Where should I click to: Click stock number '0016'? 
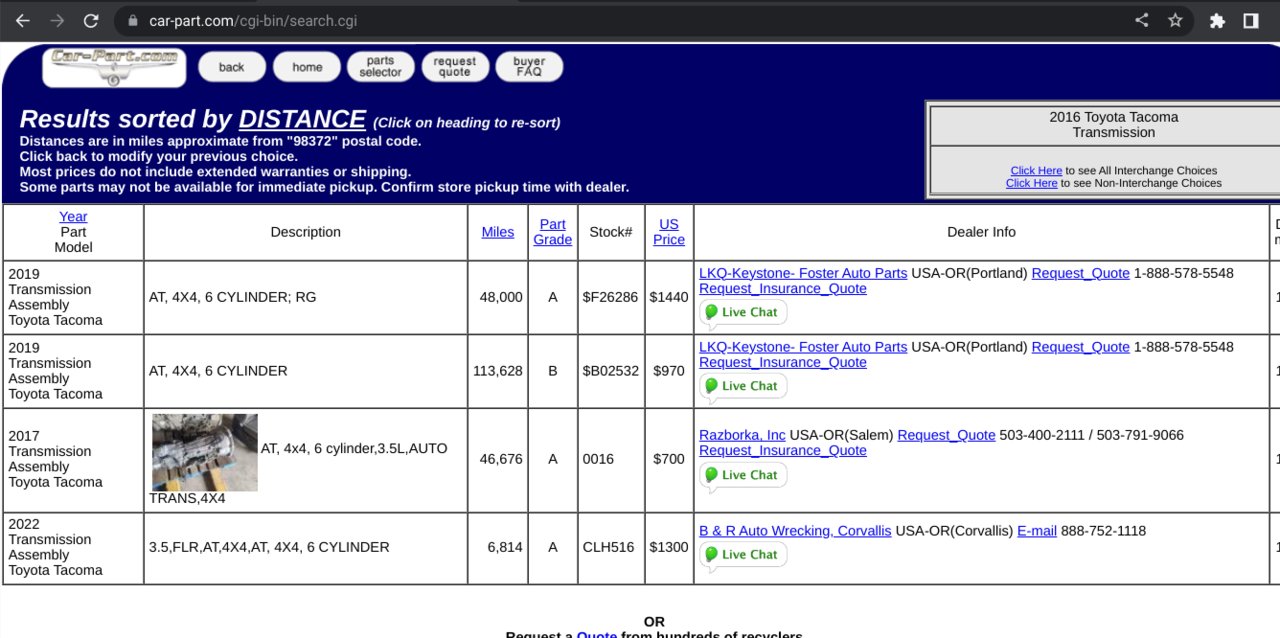(598, 459)
